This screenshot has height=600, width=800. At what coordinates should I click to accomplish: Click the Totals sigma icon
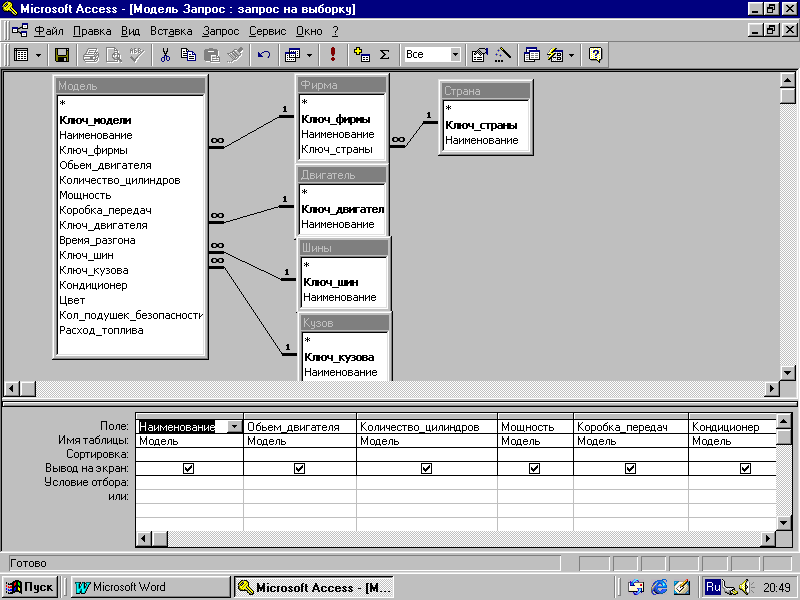(x=384, y=55)
